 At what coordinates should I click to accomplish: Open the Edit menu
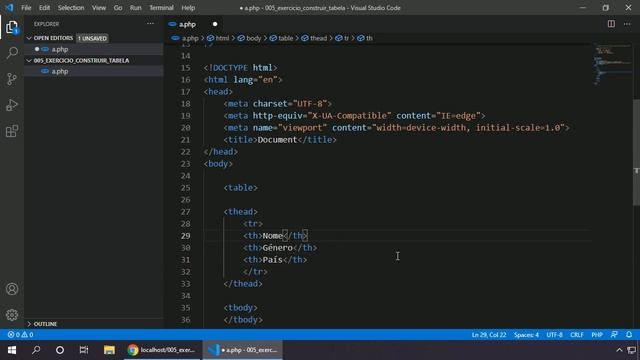(x=44, y=8)
